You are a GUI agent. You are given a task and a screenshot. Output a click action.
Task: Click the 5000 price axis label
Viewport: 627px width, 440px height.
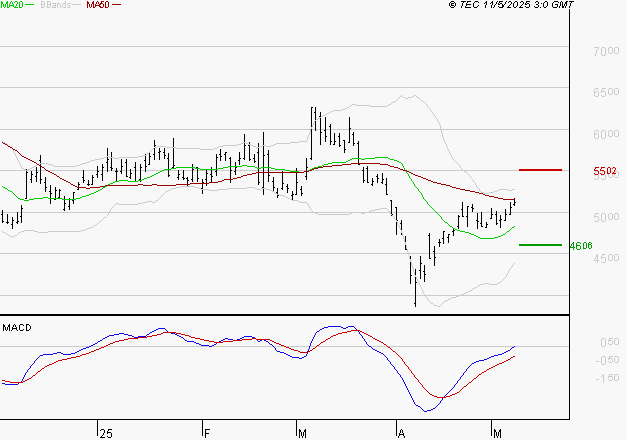coord(607,217)
